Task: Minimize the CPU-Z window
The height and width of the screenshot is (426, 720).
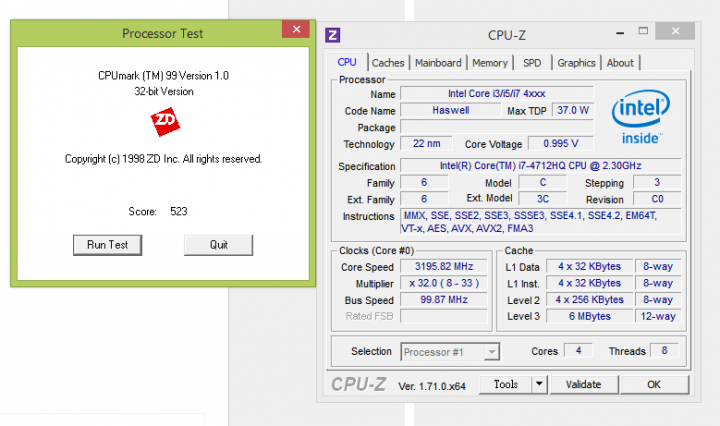Action: point(620,32)
